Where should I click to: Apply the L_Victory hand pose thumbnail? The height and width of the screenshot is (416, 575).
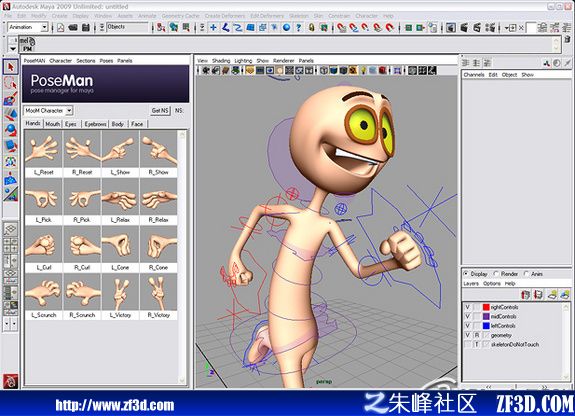tap(120, 297)
